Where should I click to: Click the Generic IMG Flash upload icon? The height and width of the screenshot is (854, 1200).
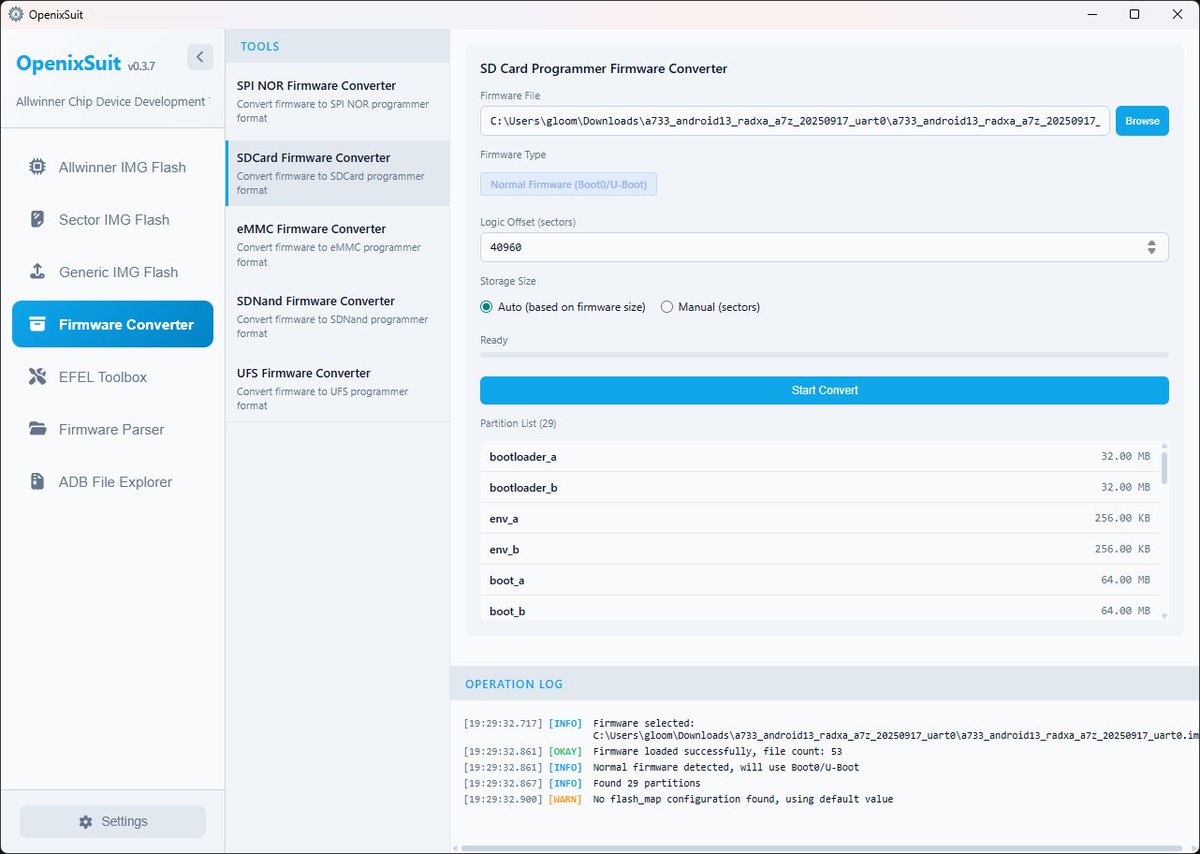coord(37,272)
